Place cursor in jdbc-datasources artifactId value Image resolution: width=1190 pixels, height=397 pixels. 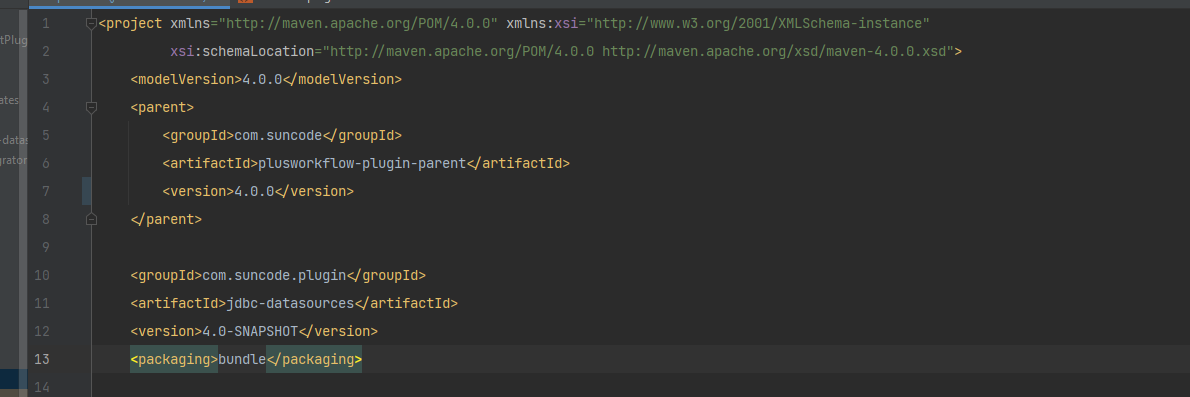[290, 304]
